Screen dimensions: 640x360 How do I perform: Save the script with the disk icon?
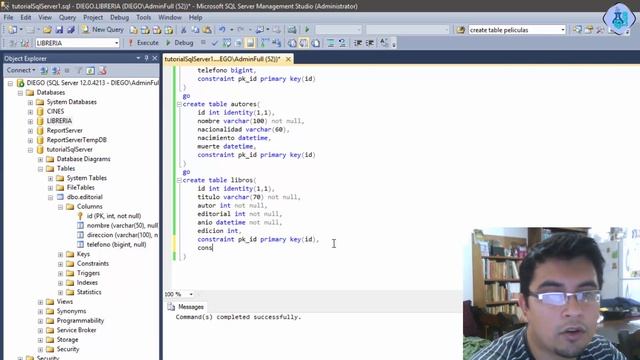[x=59, y=30]
